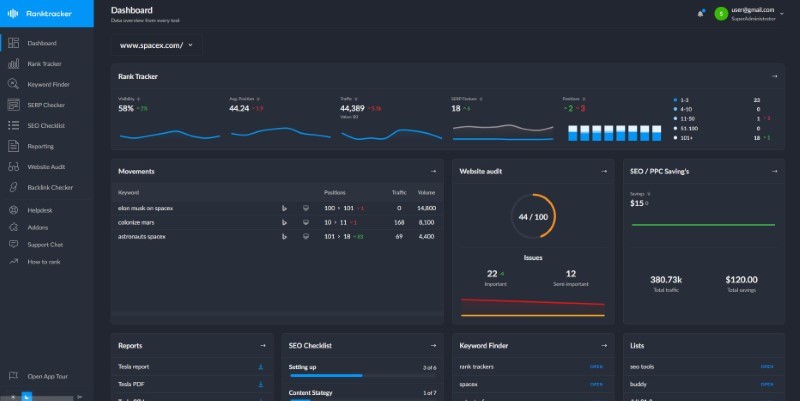Screen dimensions: 800x401
Task: Open Rank Tracker panel via its arrow
Action: [774, 77]
